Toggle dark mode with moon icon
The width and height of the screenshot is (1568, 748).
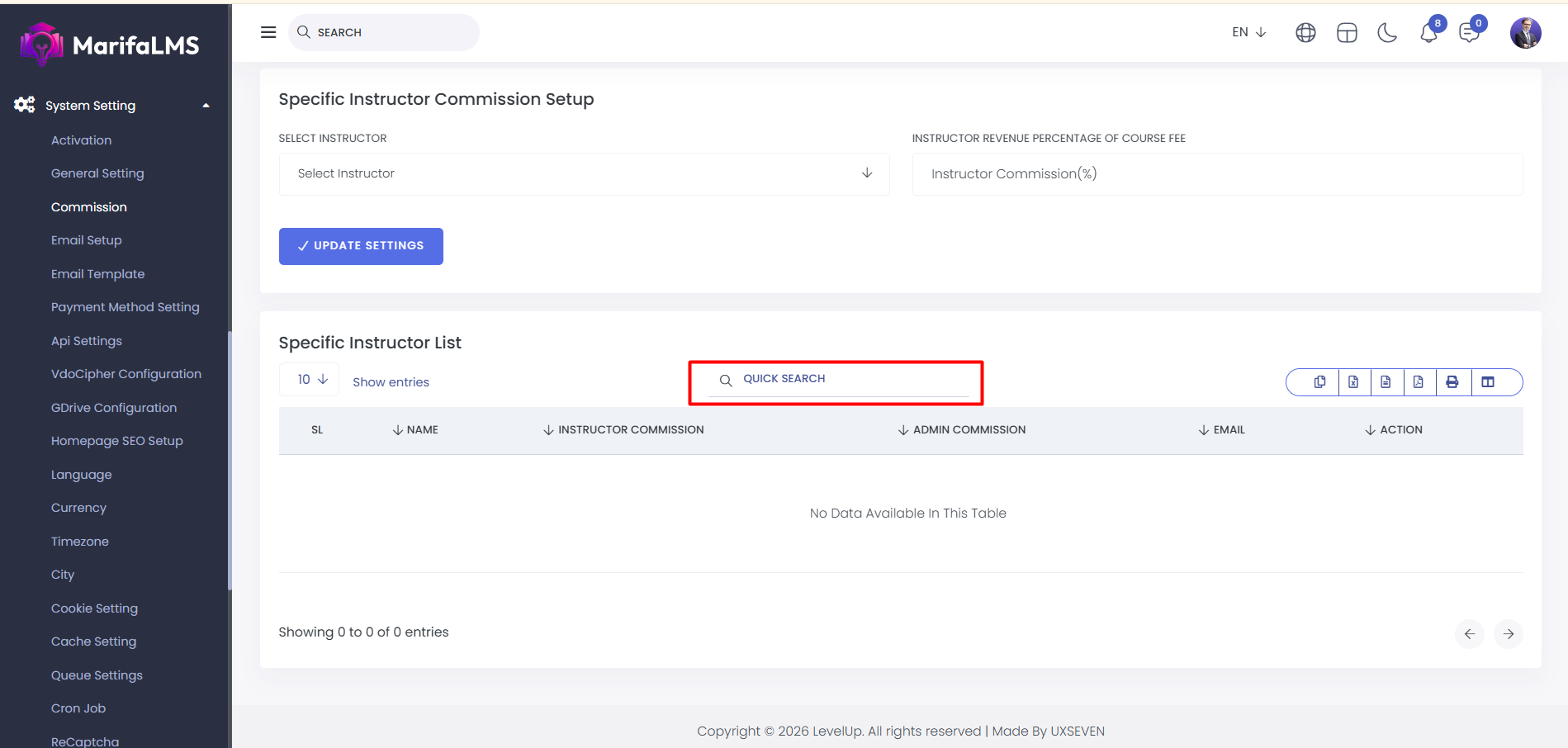click(x=1387, y=33)
